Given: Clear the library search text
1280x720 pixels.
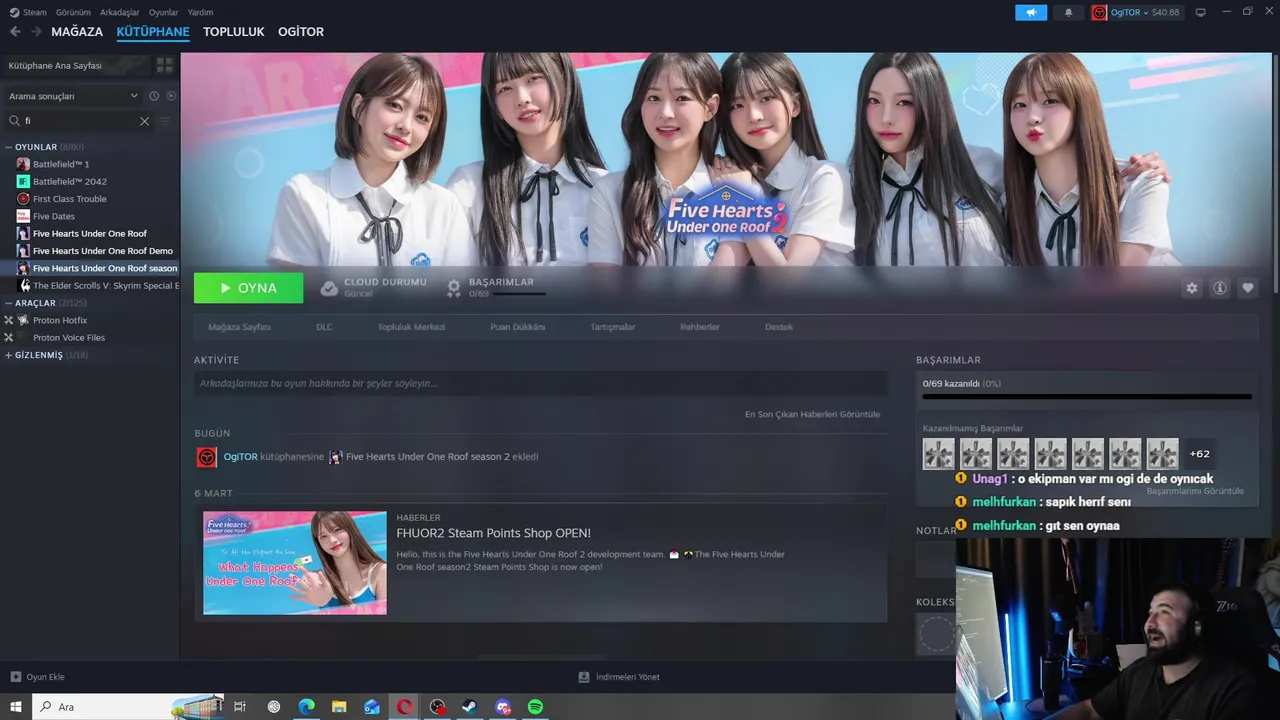Looking at the screenshot, I should pos(144,121).
